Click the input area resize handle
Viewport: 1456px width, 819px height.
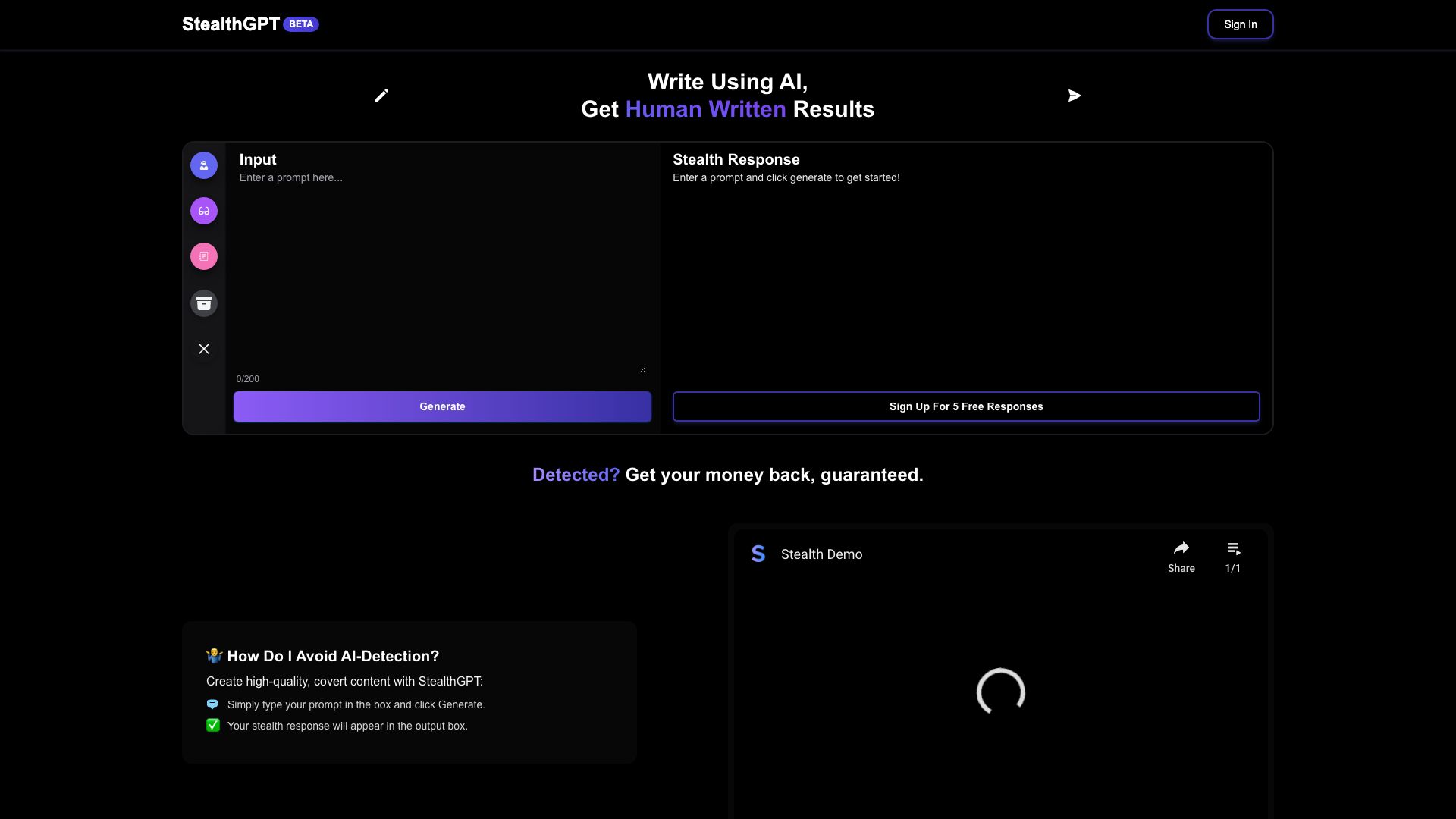coord(642,369)
